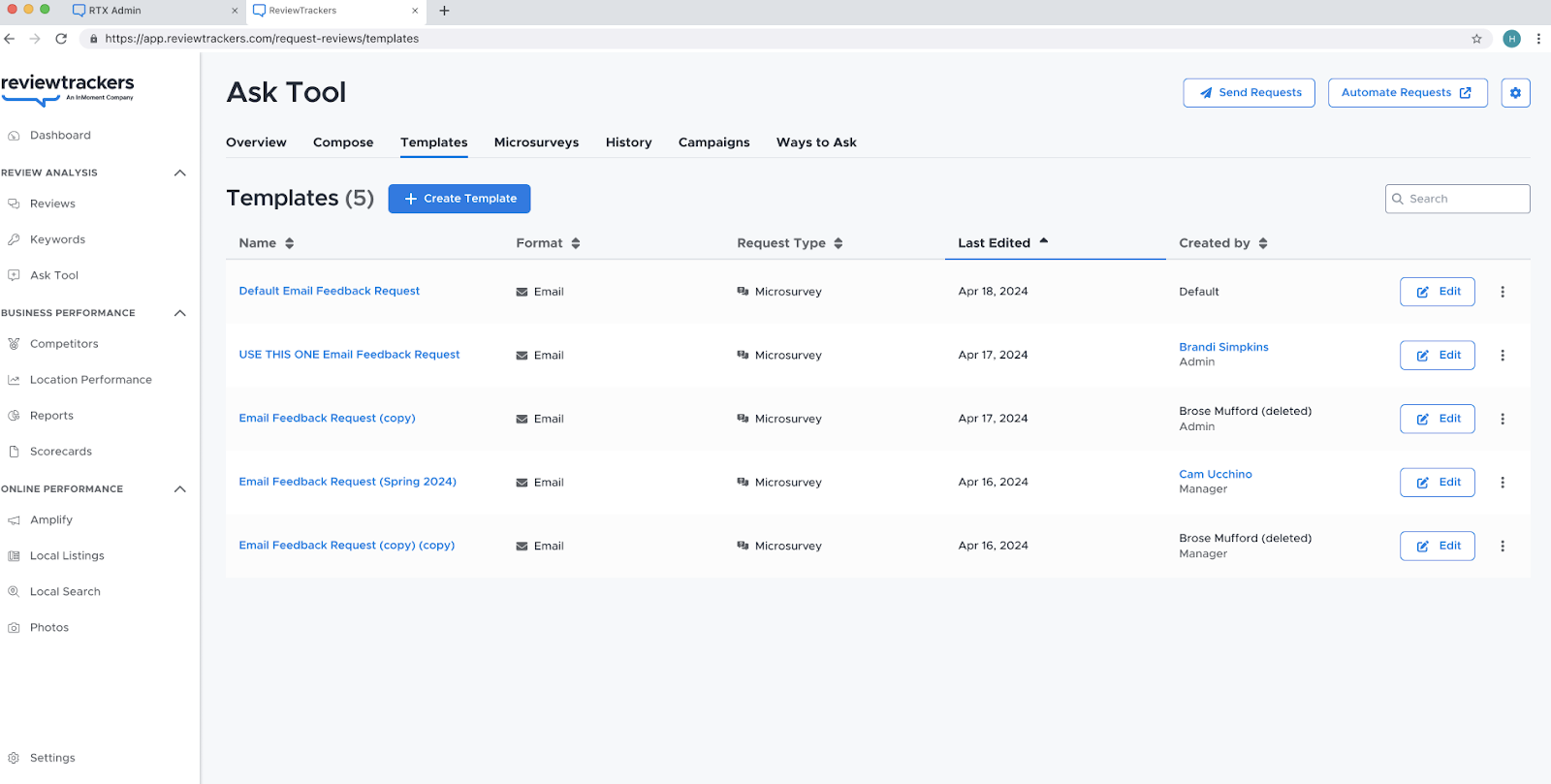Click the browser address bar URL
The image size is (1551, 784).
pyautogui.click(x=262, y=39)
